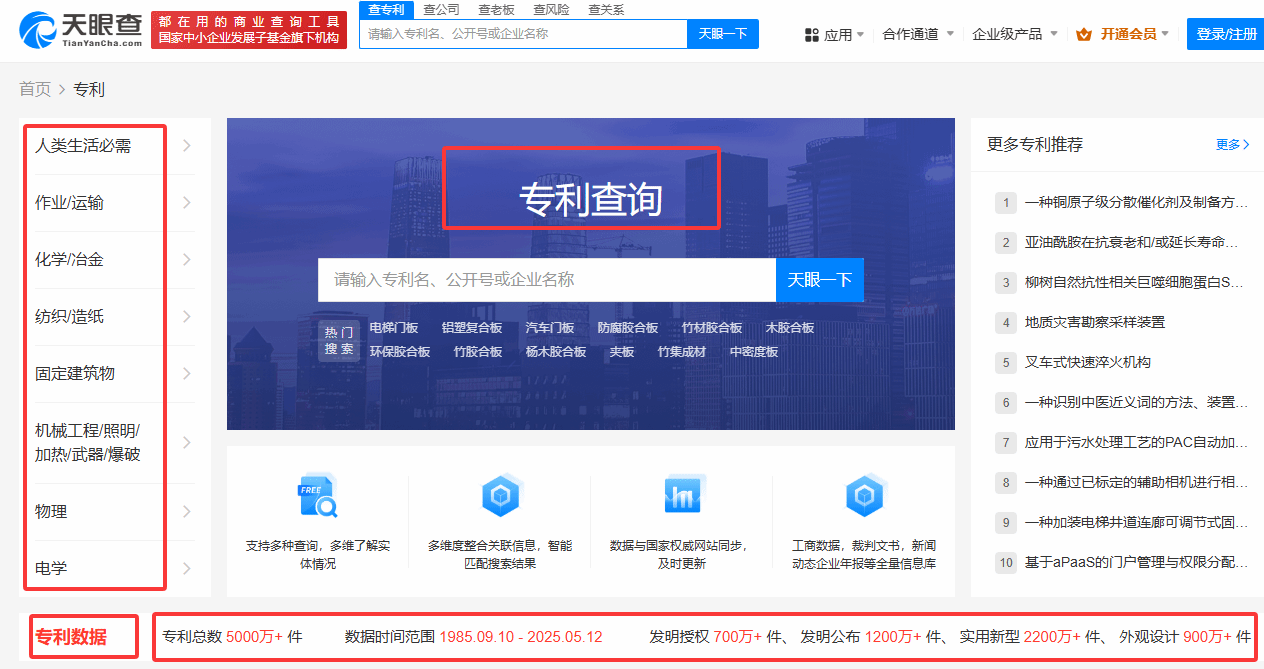Image resolution: width=1264 pixels, height=669 pixels.
Task: Click the top bar 天眼一下 button
Action: [x=723, y=33]
